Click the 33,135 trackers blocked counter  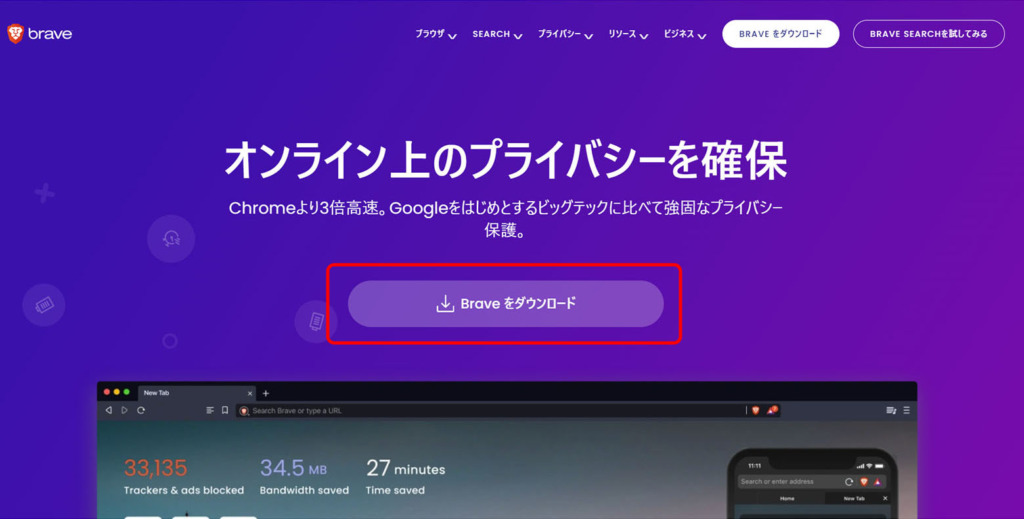pyautogui.click(x=155, y=467)
